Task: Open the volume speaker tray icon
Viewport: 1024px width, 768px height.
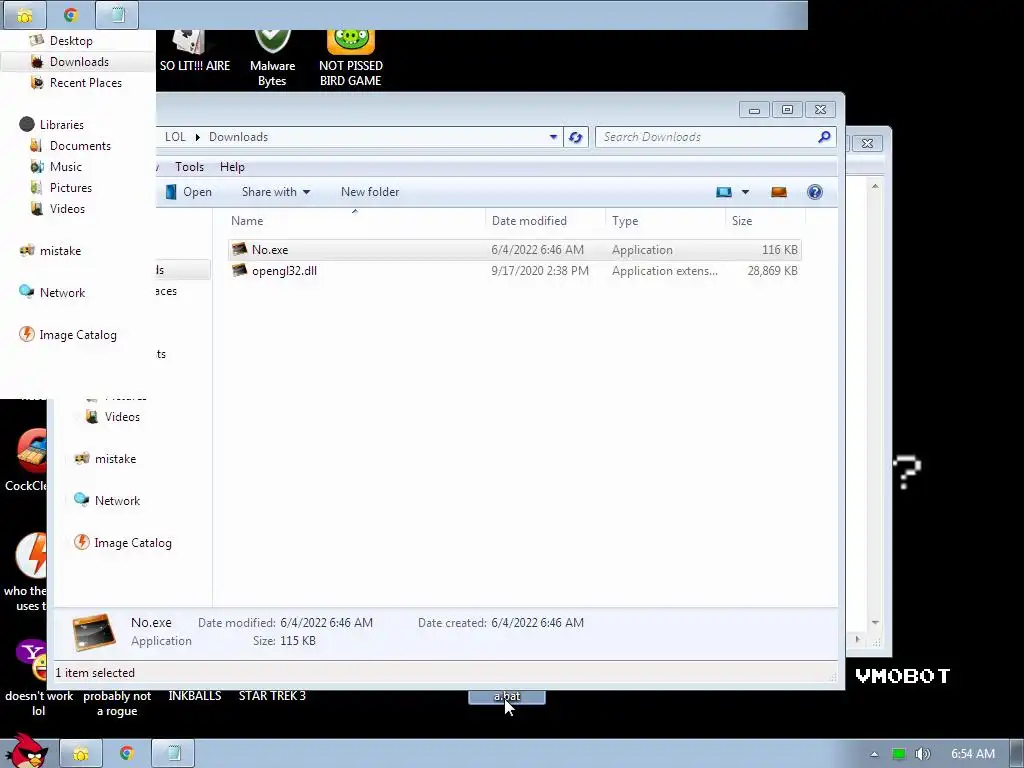Action: [x=922, y=754]
